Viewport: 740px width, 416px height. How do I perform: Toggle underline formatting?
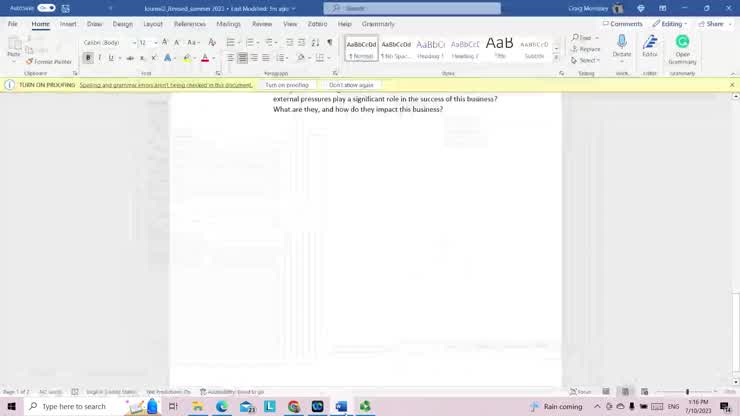coord(110,58)
